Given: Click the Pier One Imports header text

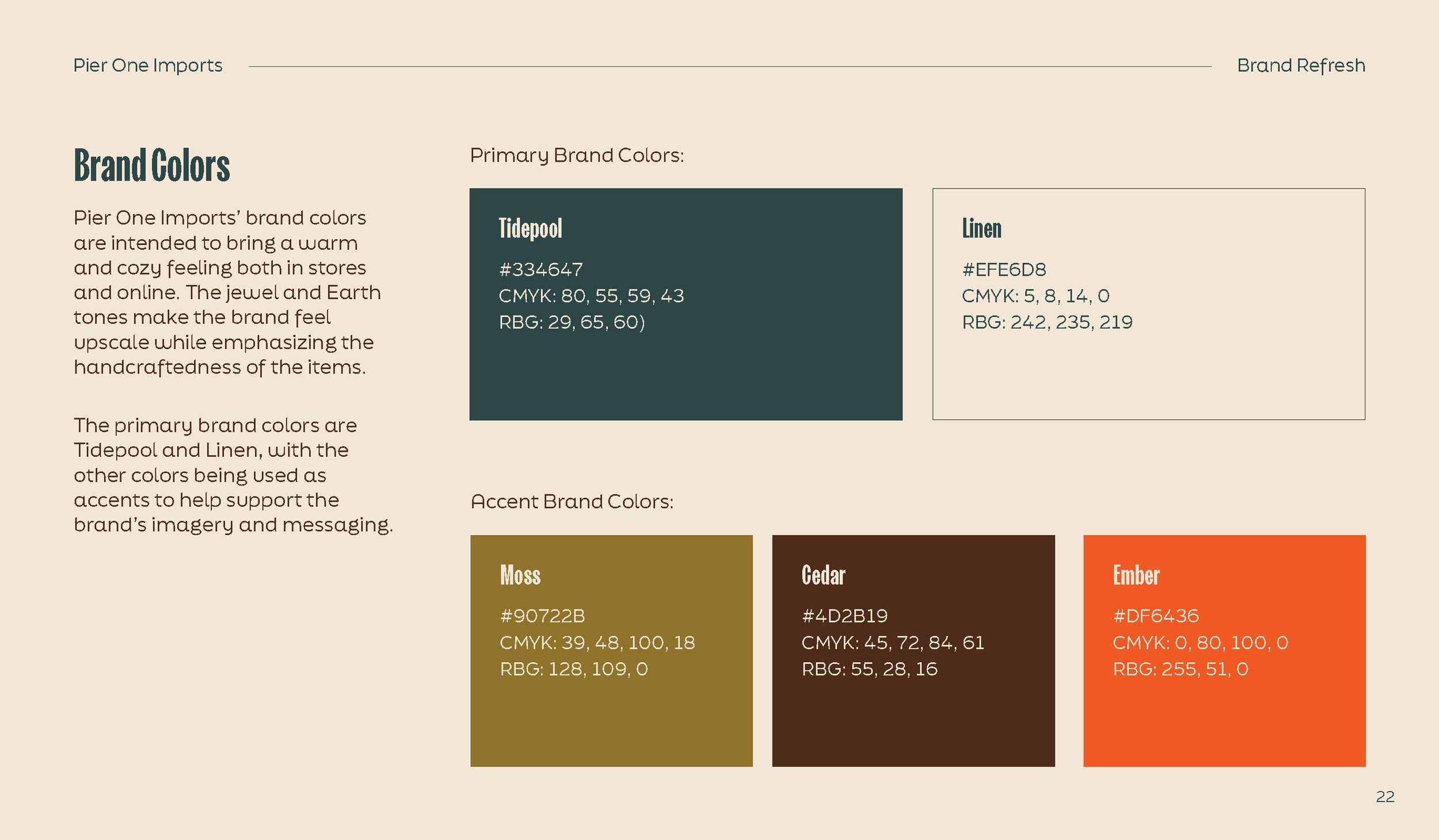Looking at the screenshot, I should point(148,66).
